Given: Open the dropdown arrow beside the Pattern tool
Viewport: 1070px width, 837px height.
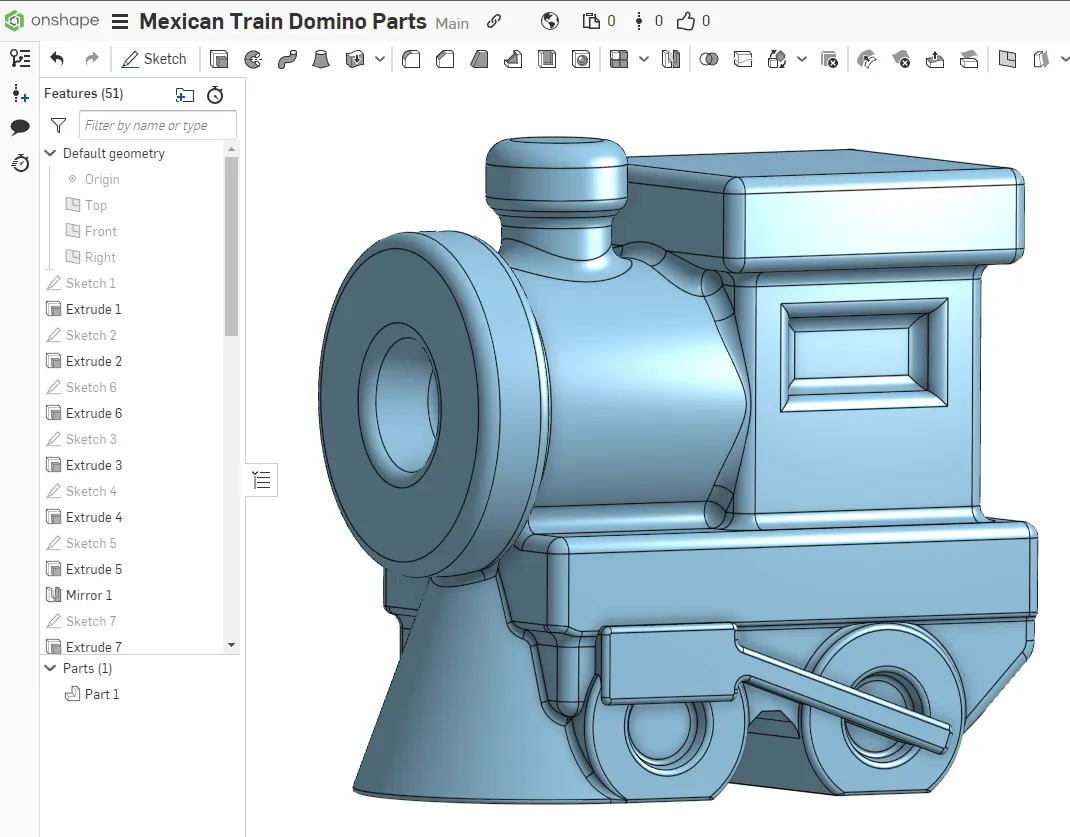Looking at the screenshot, I should [643, 60].
